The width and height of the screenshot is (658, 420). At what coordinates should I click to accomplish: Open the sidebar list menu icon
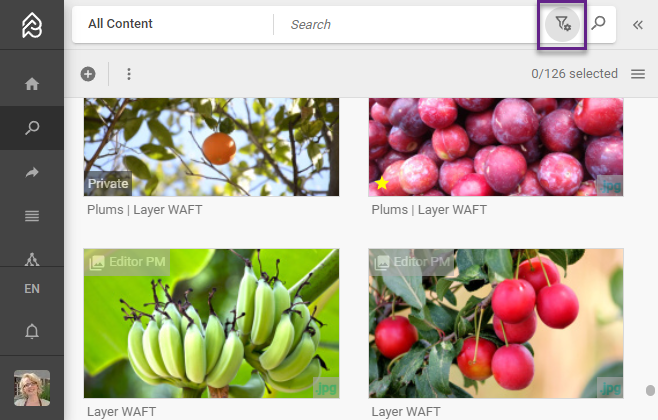coord(32,216)
